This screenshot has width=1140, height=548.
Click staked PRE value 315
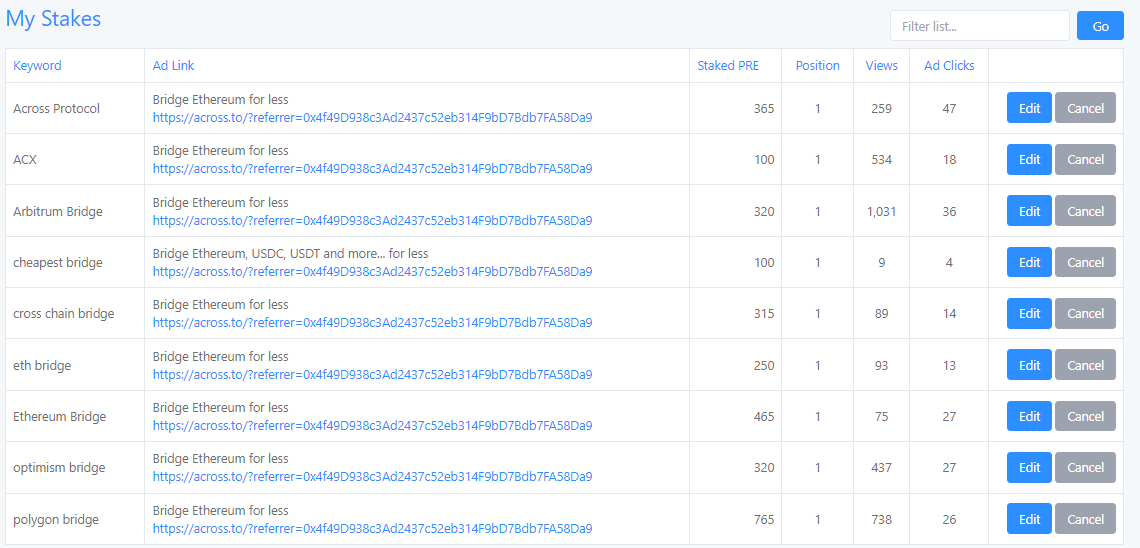click(764, 314)
